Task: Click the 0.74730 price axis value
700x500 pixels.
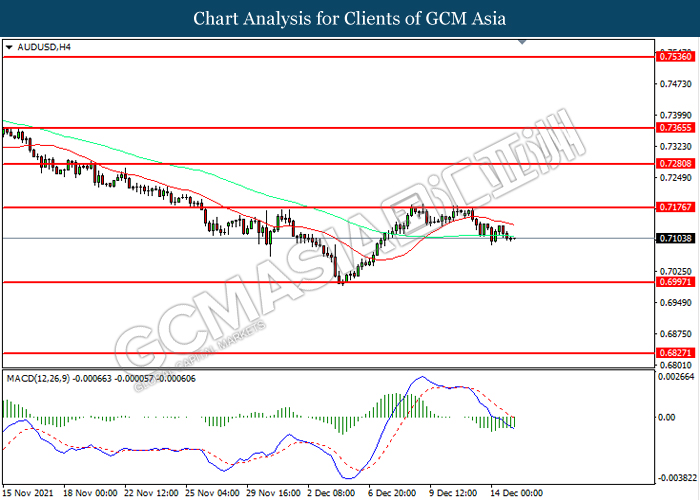Action: (675, 84)
